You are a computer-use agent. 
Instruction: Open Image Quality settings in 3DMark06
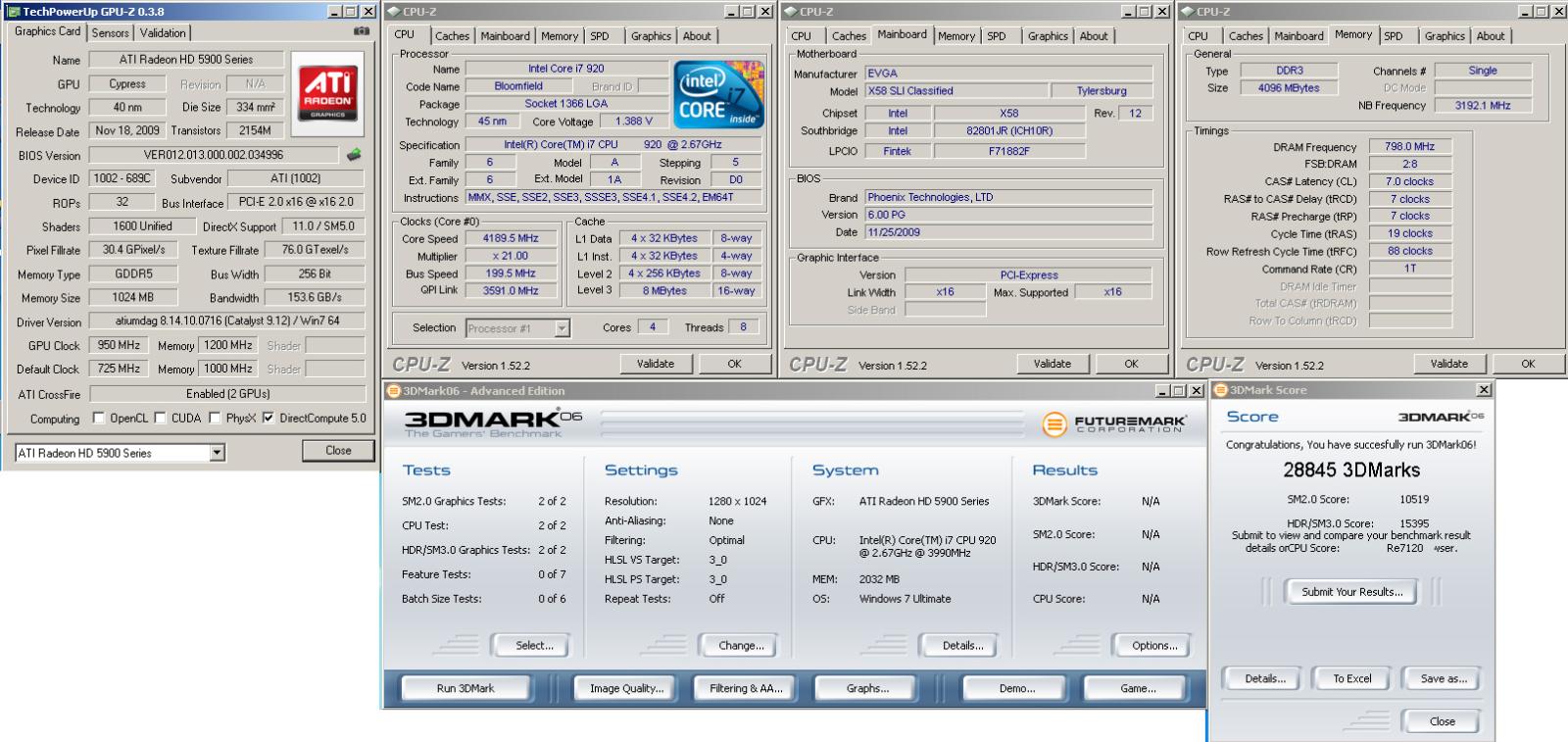[x=626, y=688]
